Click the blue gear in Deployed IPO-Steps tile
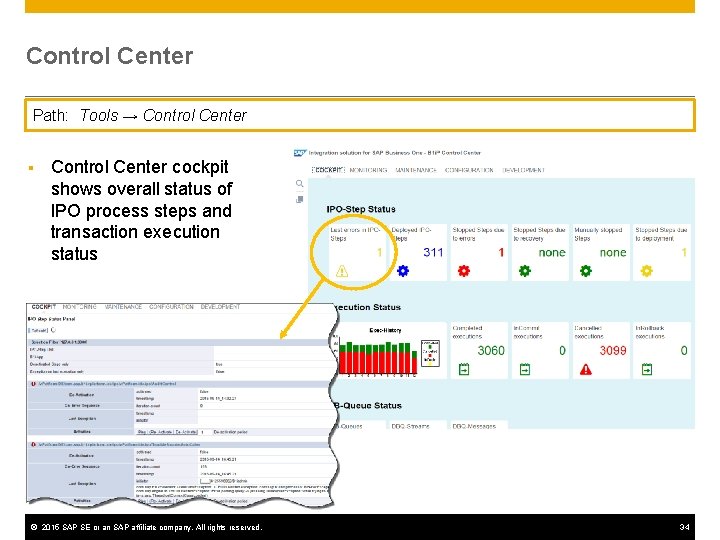 [x=403, y=271]
